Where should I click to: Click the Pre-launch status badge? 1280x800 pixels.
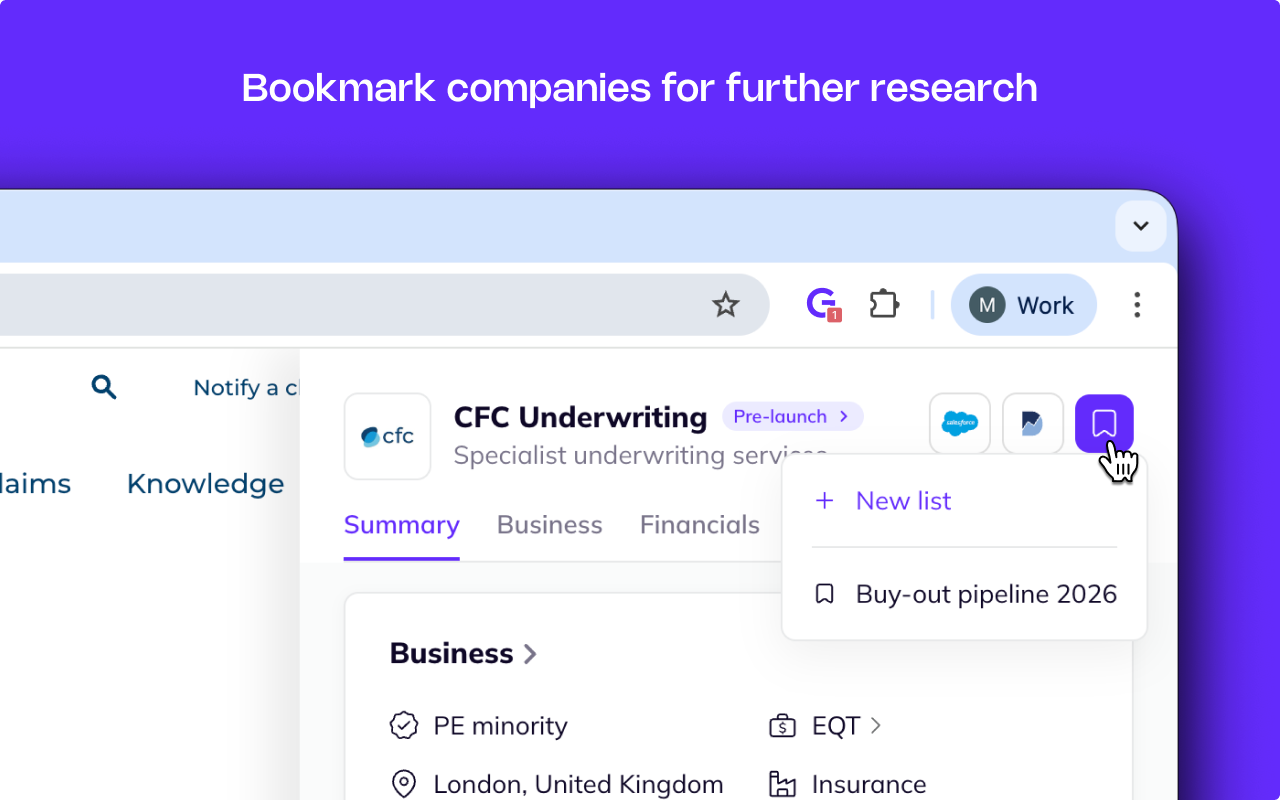(792, 416)
